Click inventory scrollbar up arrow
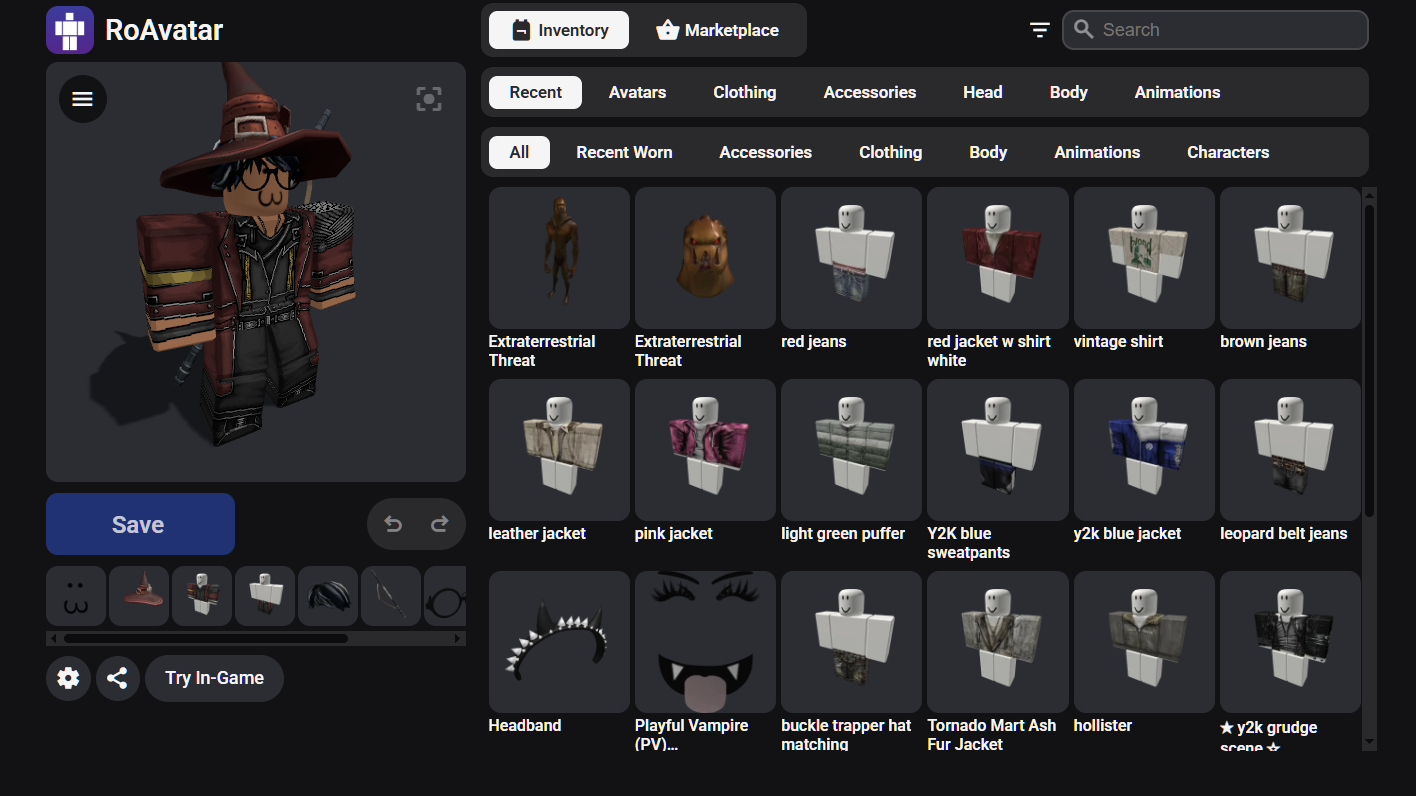 pyautogui.click(x=1370, y=194)
